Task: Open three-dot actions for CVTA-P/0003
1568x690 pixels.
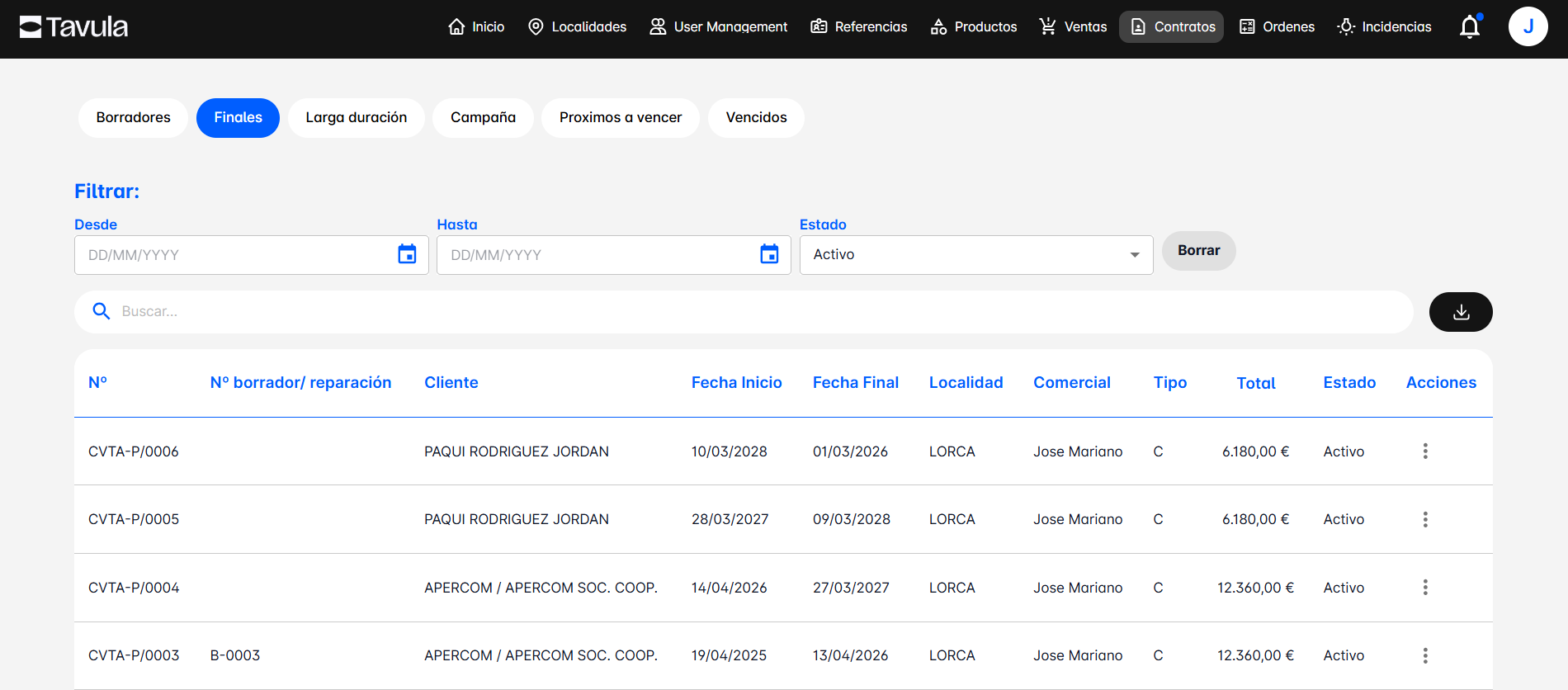Action: tap(1424, 655)
